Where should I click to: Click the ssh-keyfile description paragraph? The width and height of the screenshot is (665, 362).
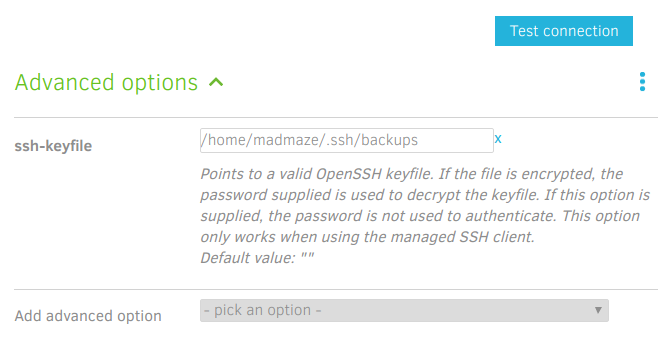click(x=425, y=205)
